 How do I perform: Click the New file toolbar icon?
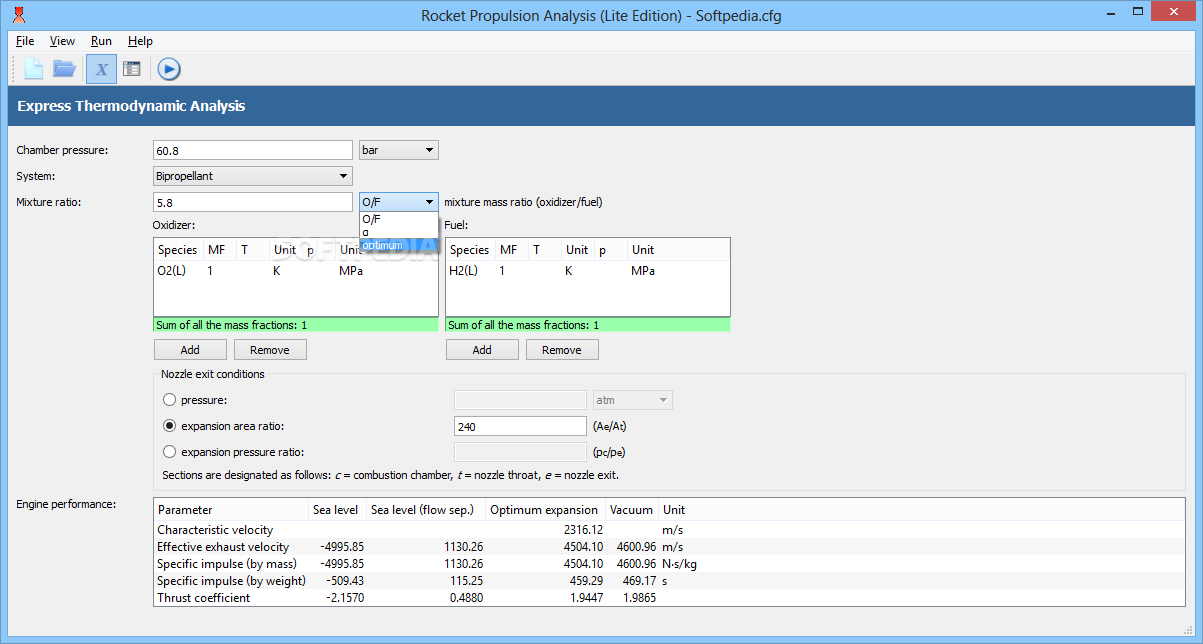[34, 69]
